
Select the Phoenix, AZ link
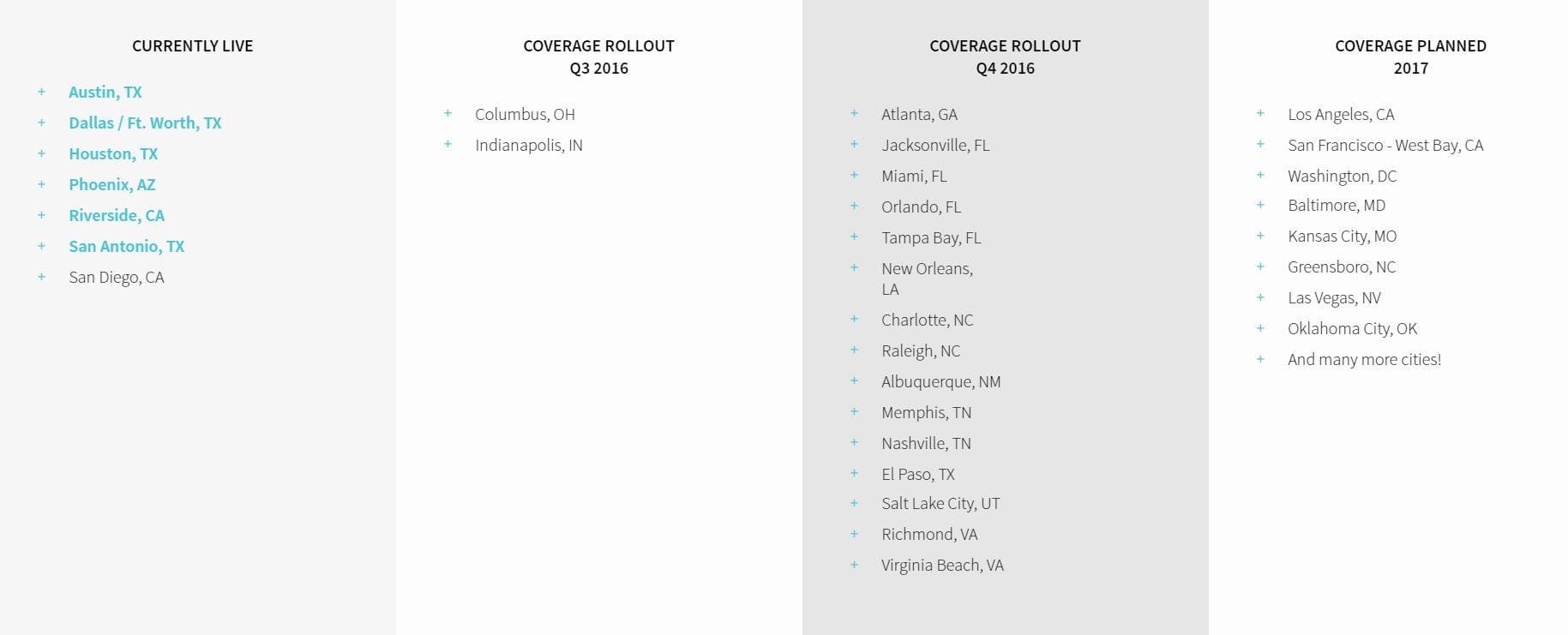pyautogui.click(x=112, y=185)
